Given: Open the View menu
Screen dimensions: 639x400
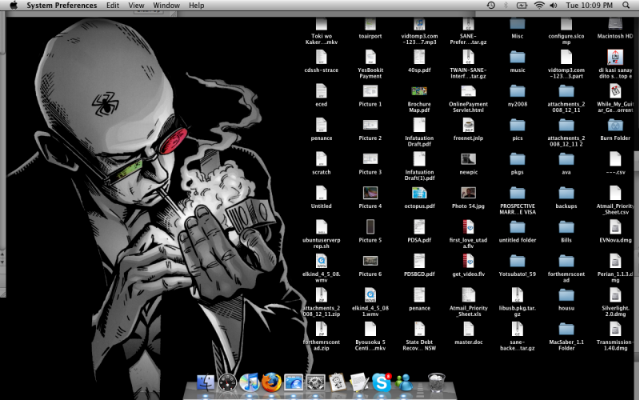Looking at the screenshot, I should (136, 5).
